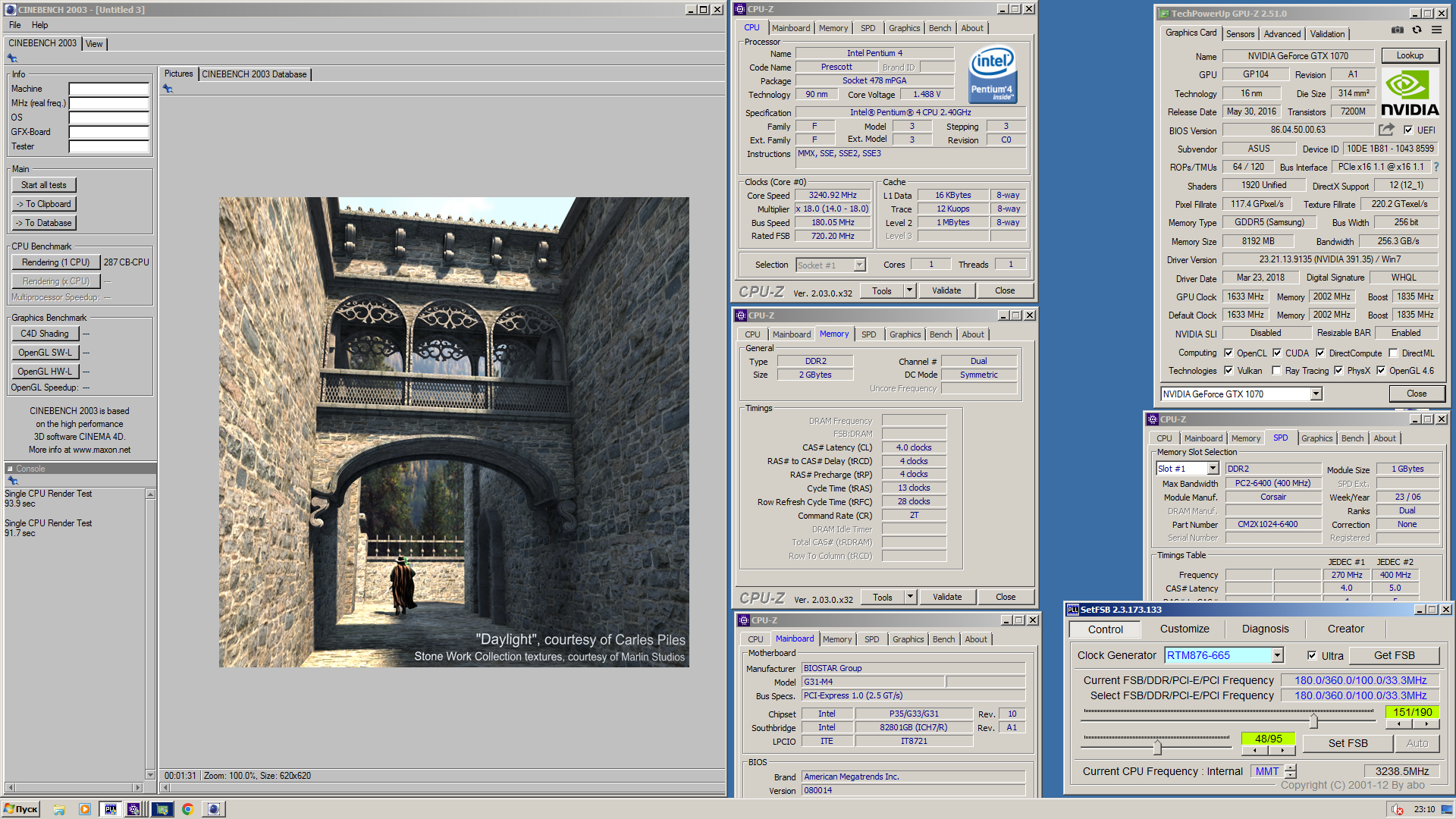This screenshot has width=1456, height=819.
Task: Toggle the OpenCL checkbox
Action: (x=1228, y=353)
